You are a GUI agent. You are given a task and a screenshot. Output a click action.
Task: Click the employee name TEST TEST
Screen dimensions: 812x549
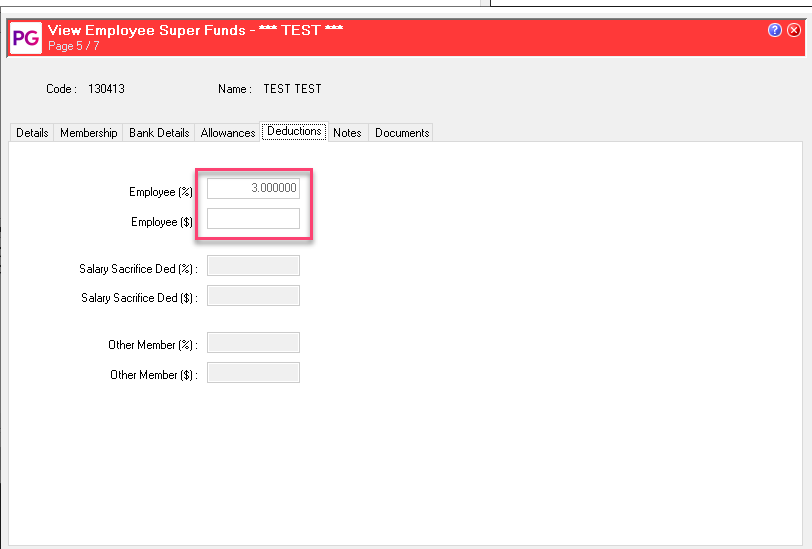click(292, 89)
